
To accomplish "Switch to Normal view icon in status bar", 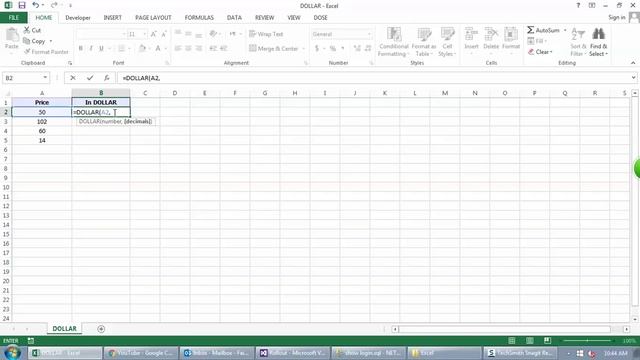I will pyautogui.click(x=511, y=340).
